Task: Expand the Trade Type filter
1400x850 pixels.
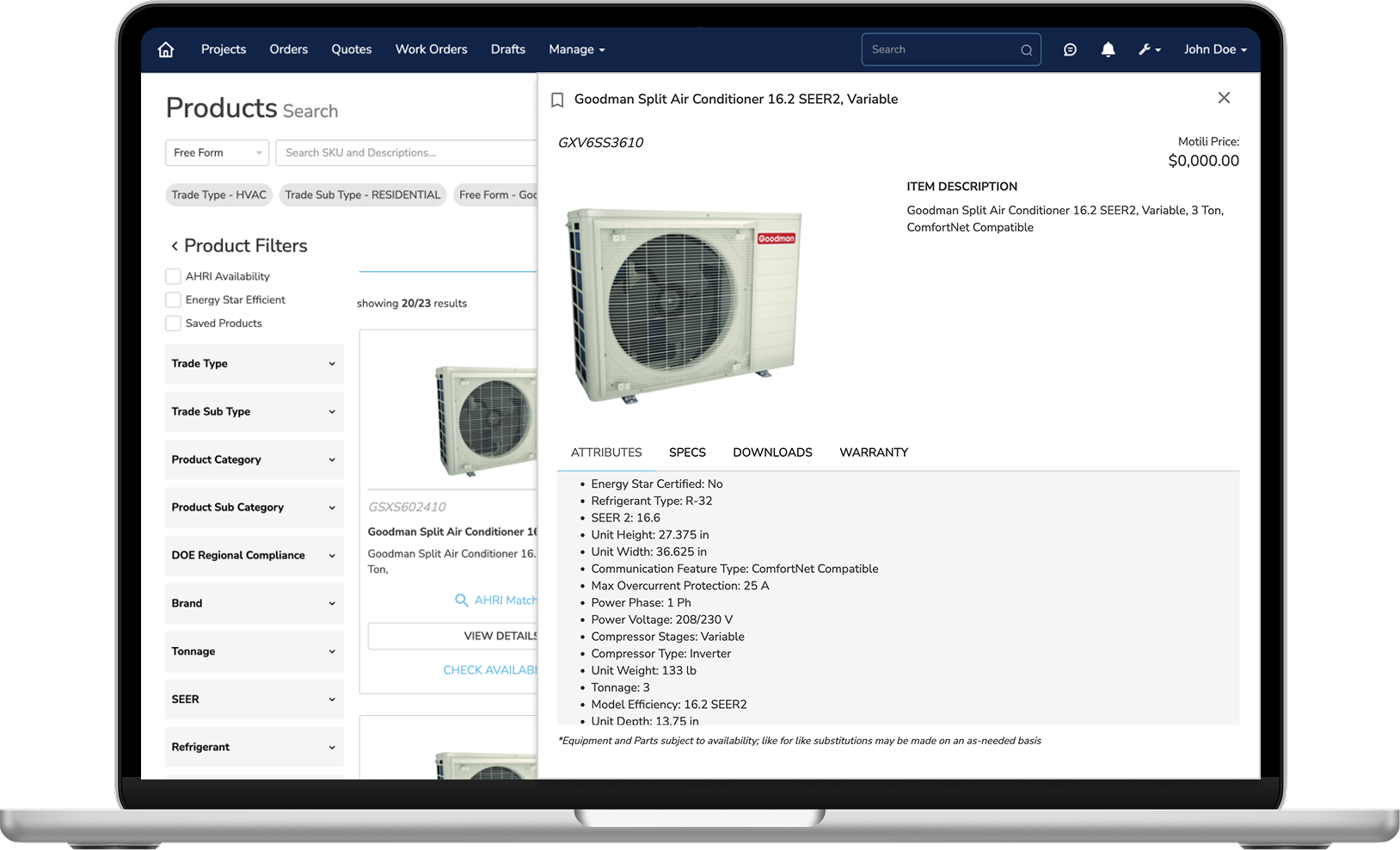Action: click(x=255, y=364)
